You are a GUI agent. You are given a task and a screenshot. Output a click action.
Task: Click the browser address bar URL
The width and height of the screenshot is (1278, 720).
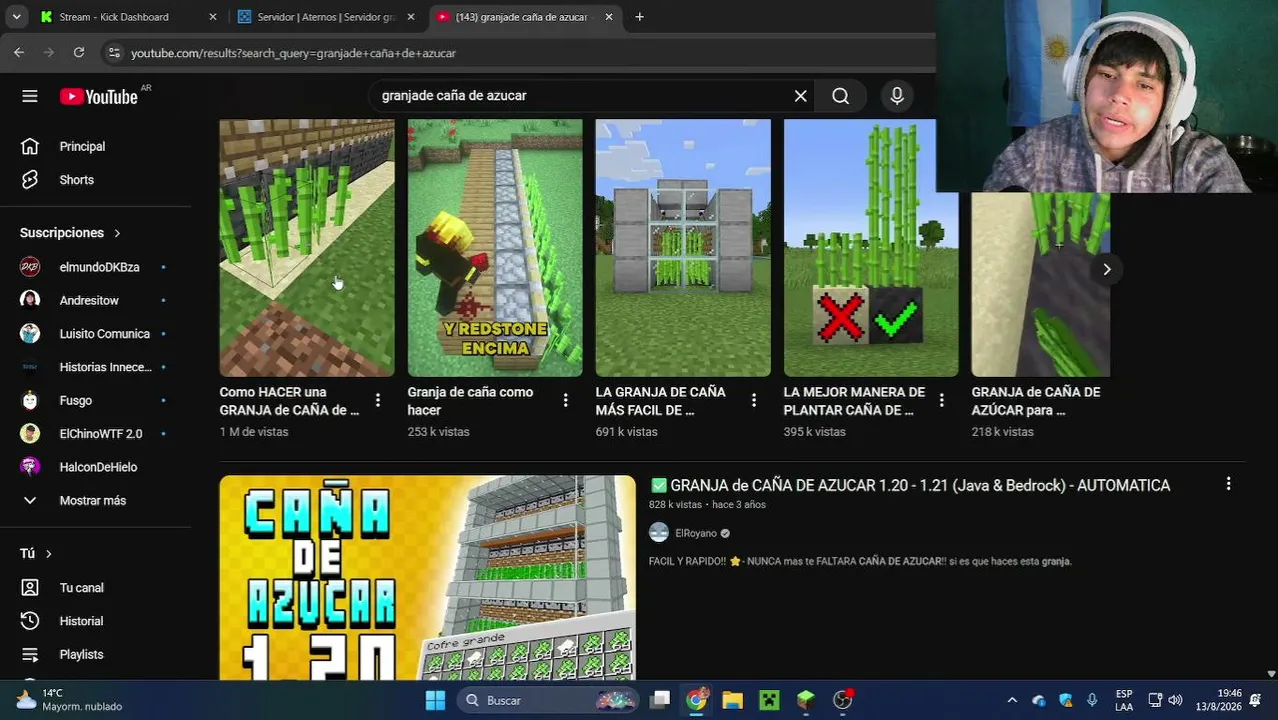pyautogui.click(x=293, y=53)
